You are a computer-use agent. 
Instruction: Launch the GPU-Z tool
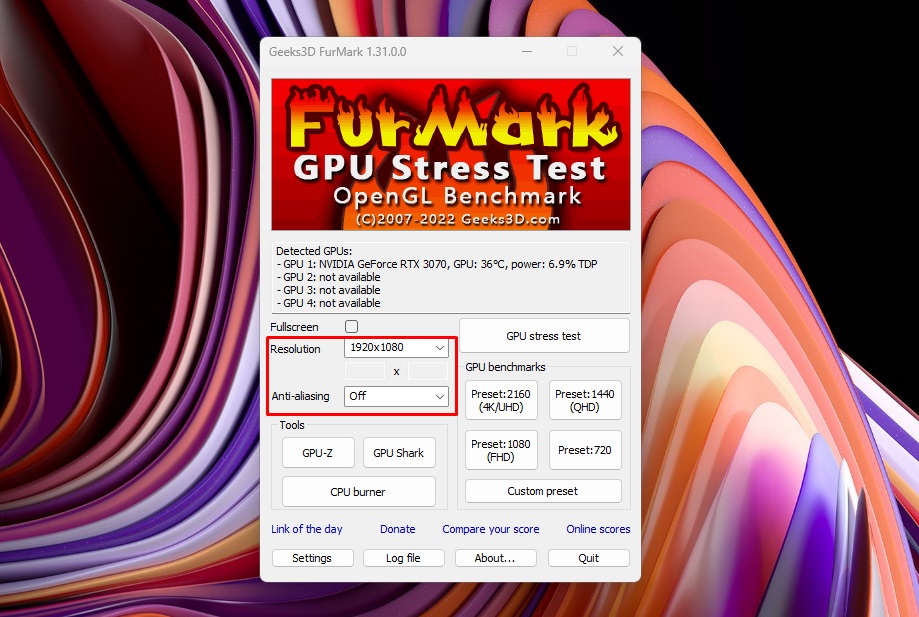pyautogui.click(x=318, y=453)
